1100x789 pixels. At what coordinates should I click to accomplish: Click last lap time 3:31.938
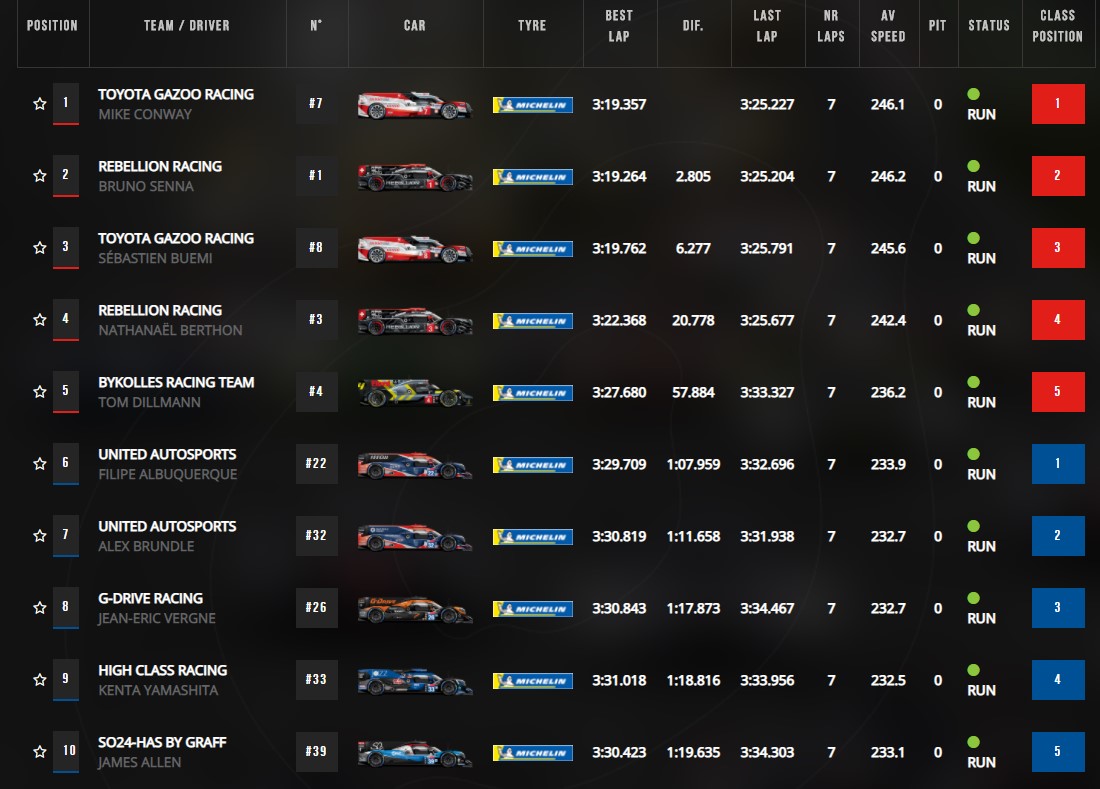click(767, 537)
